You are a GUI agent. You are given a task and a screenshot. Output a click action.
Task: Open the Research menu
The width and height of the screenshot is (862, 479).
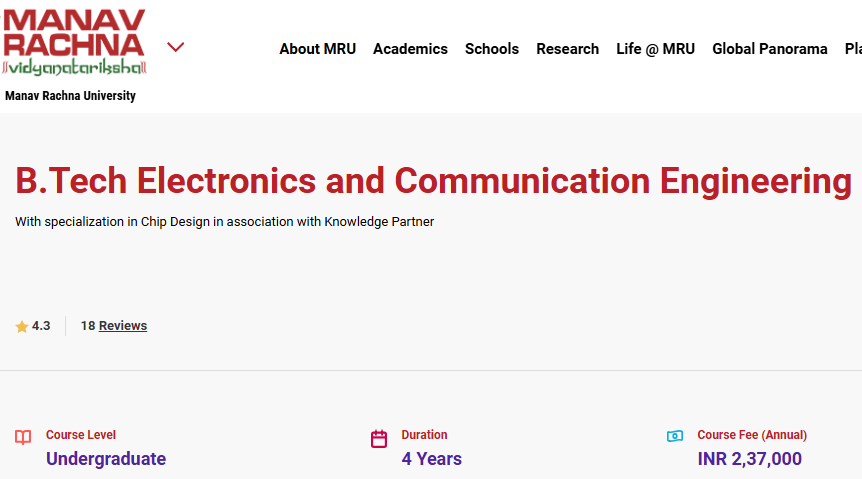pos(567,49)
